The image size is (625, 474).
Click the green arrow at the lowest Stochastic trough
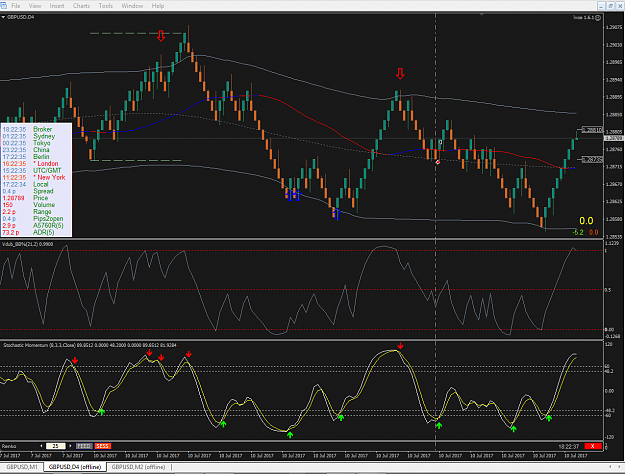point(290,435)
